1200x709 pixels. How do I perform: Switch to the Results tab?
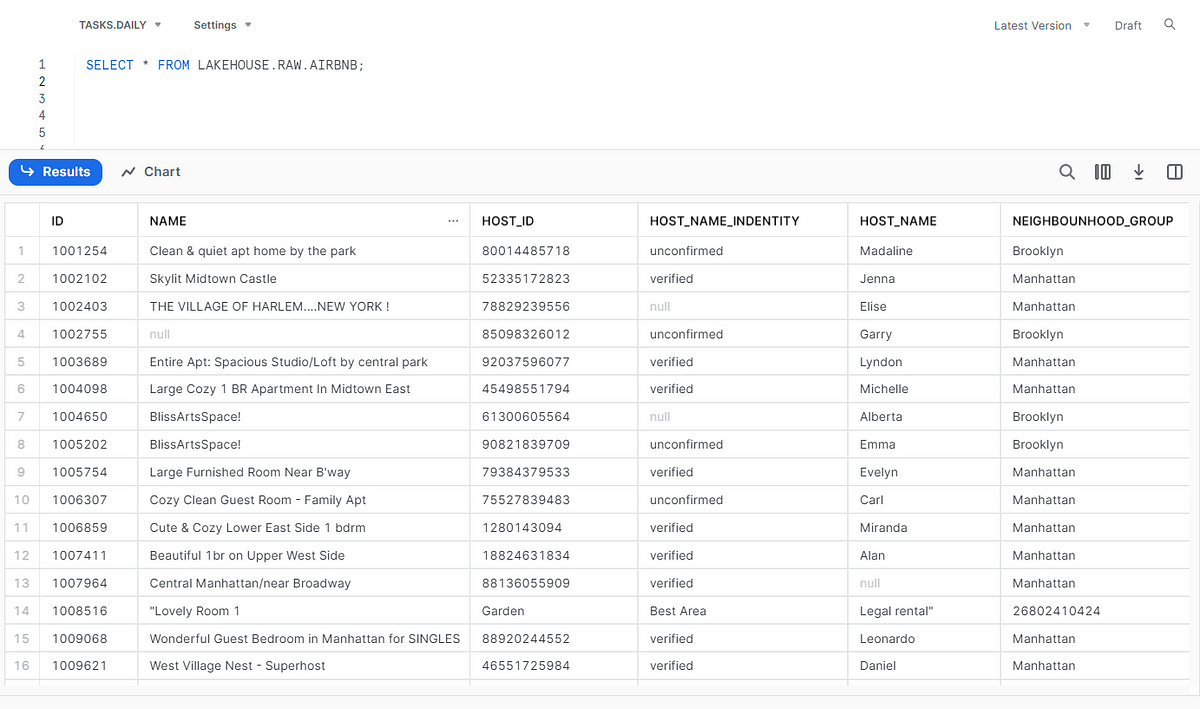click(x=56, y=172)
